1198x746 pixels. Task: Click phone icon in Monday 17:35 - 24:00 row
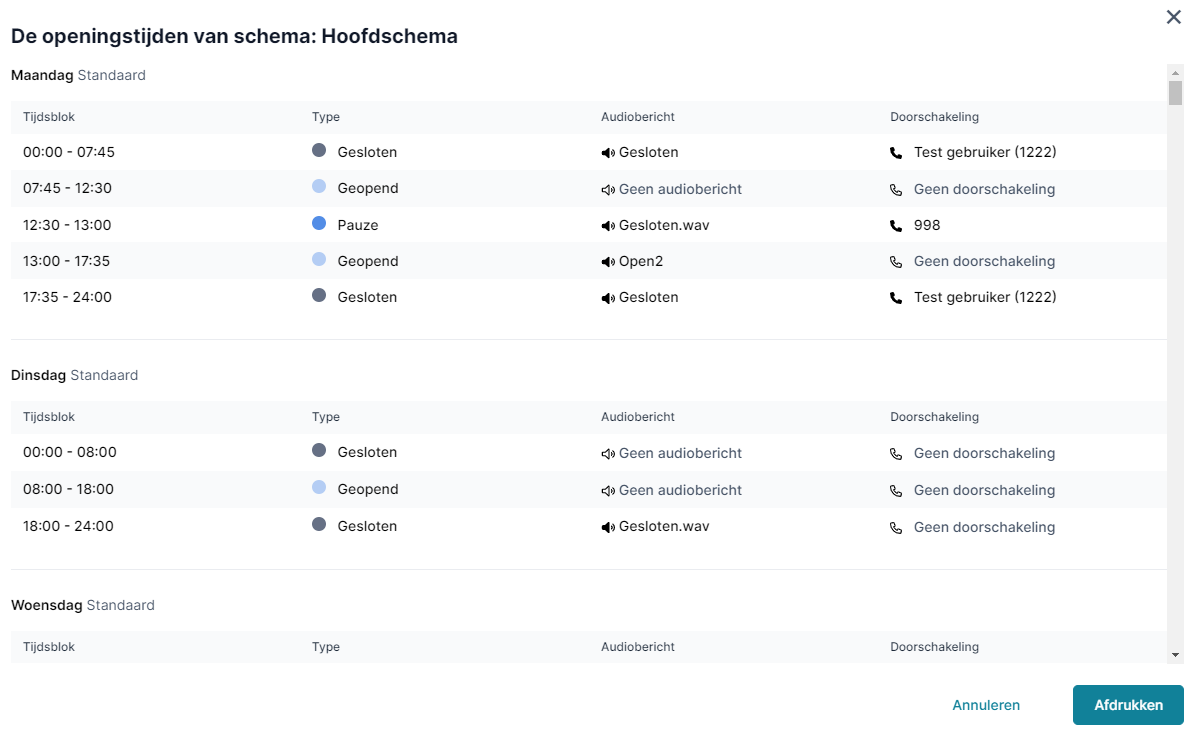(896, 298)
